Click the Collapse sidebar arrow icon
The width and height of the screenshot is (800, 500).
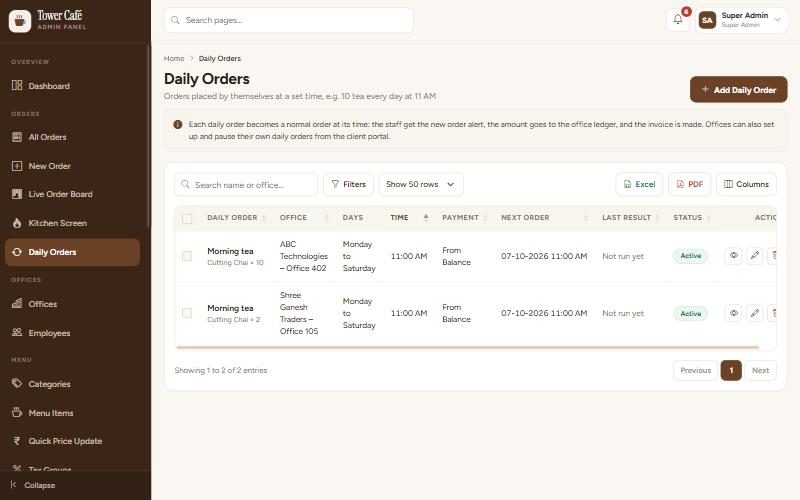click(x=14, y=485)
